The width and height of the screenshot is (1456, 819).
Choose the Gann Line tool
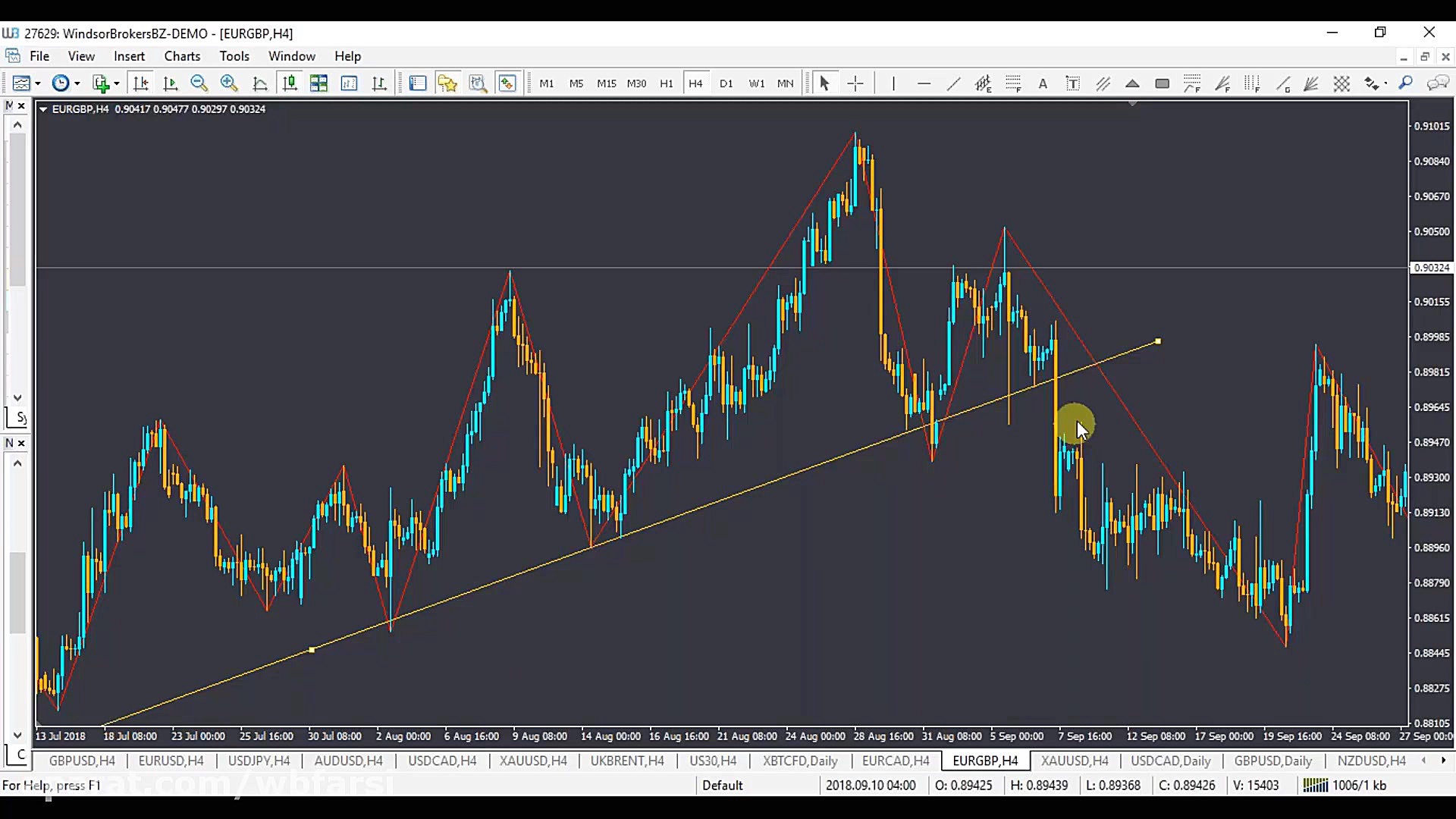pyautogui.click(x=1282, y=83)
